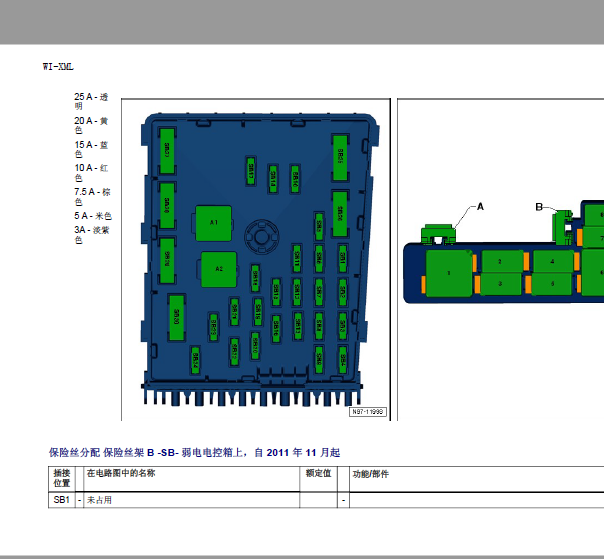
Task: Select the 7.5 A brown fuse legend entry
Action: [x=92, y=196]
